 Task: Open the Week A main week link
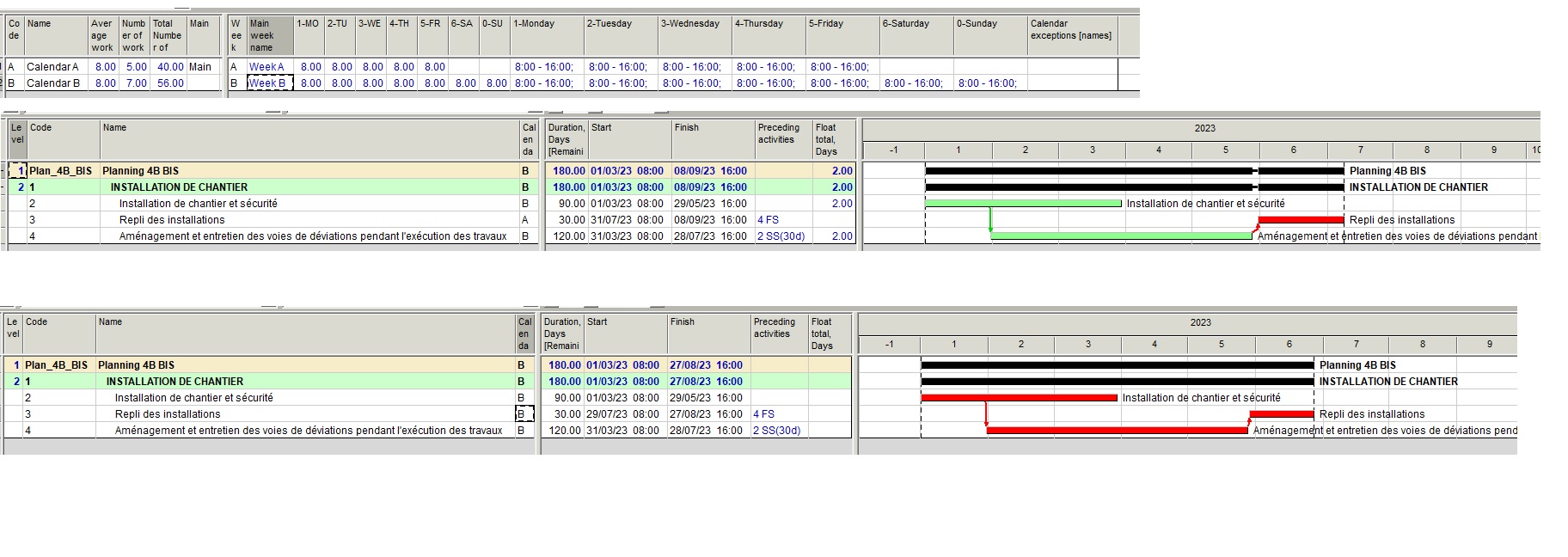[266, 67]
